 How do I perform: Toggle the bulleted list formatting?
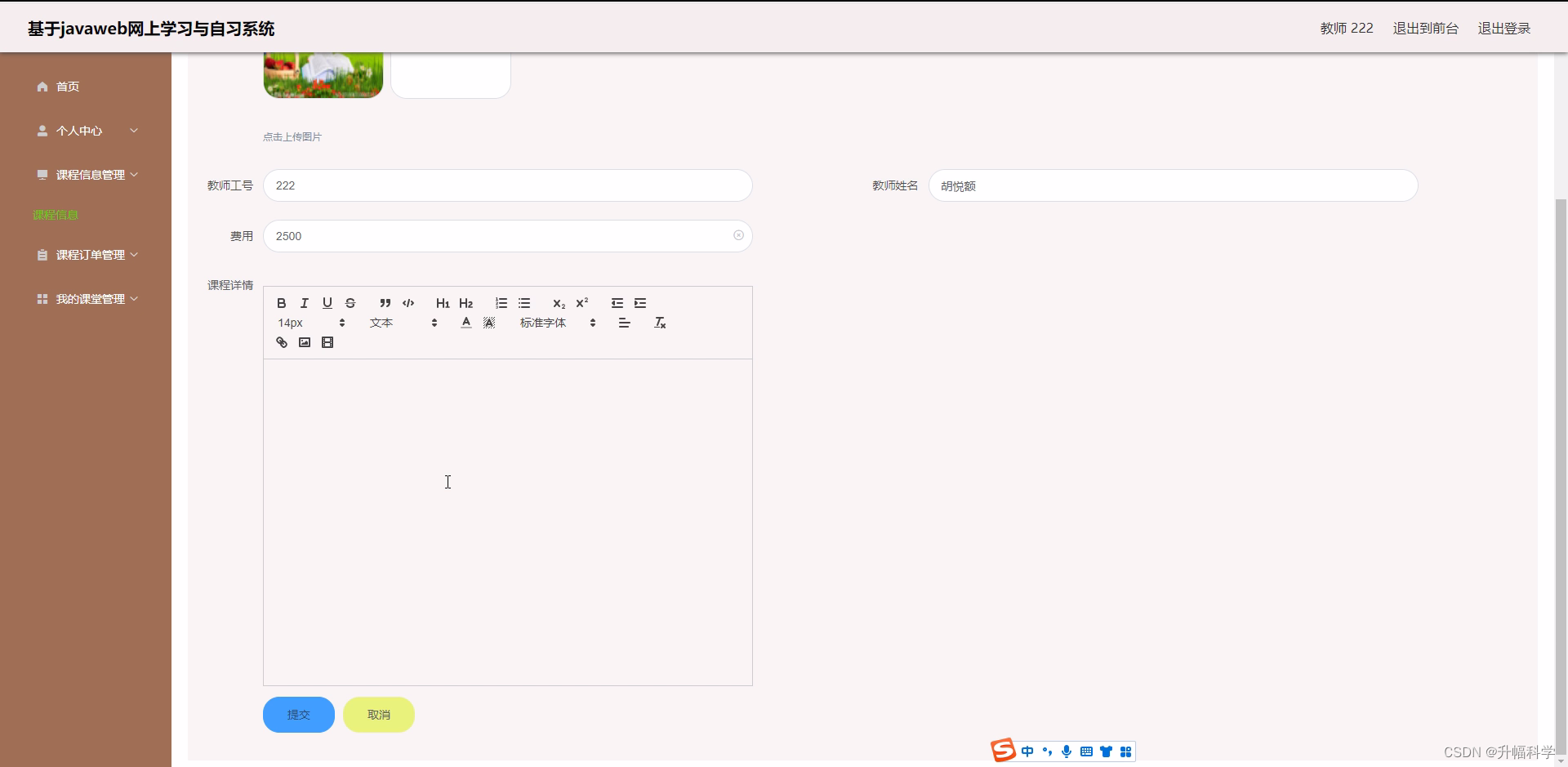[524, 303]
